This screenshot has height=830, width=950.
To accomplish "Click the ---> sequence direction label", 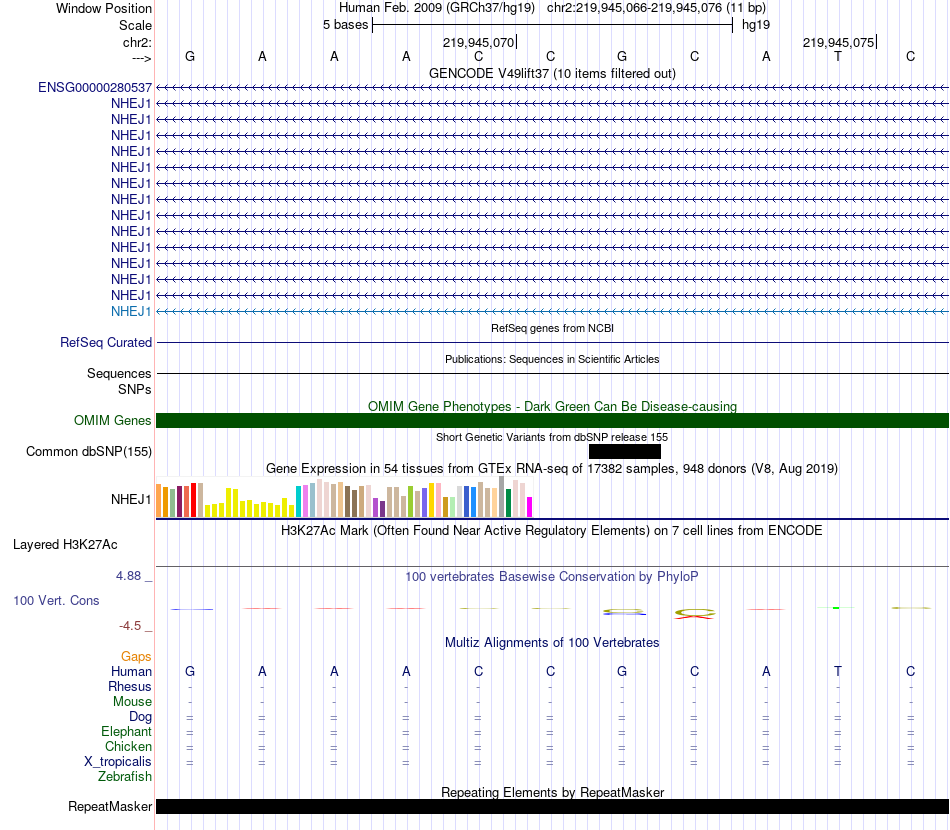I will [141, 58].
